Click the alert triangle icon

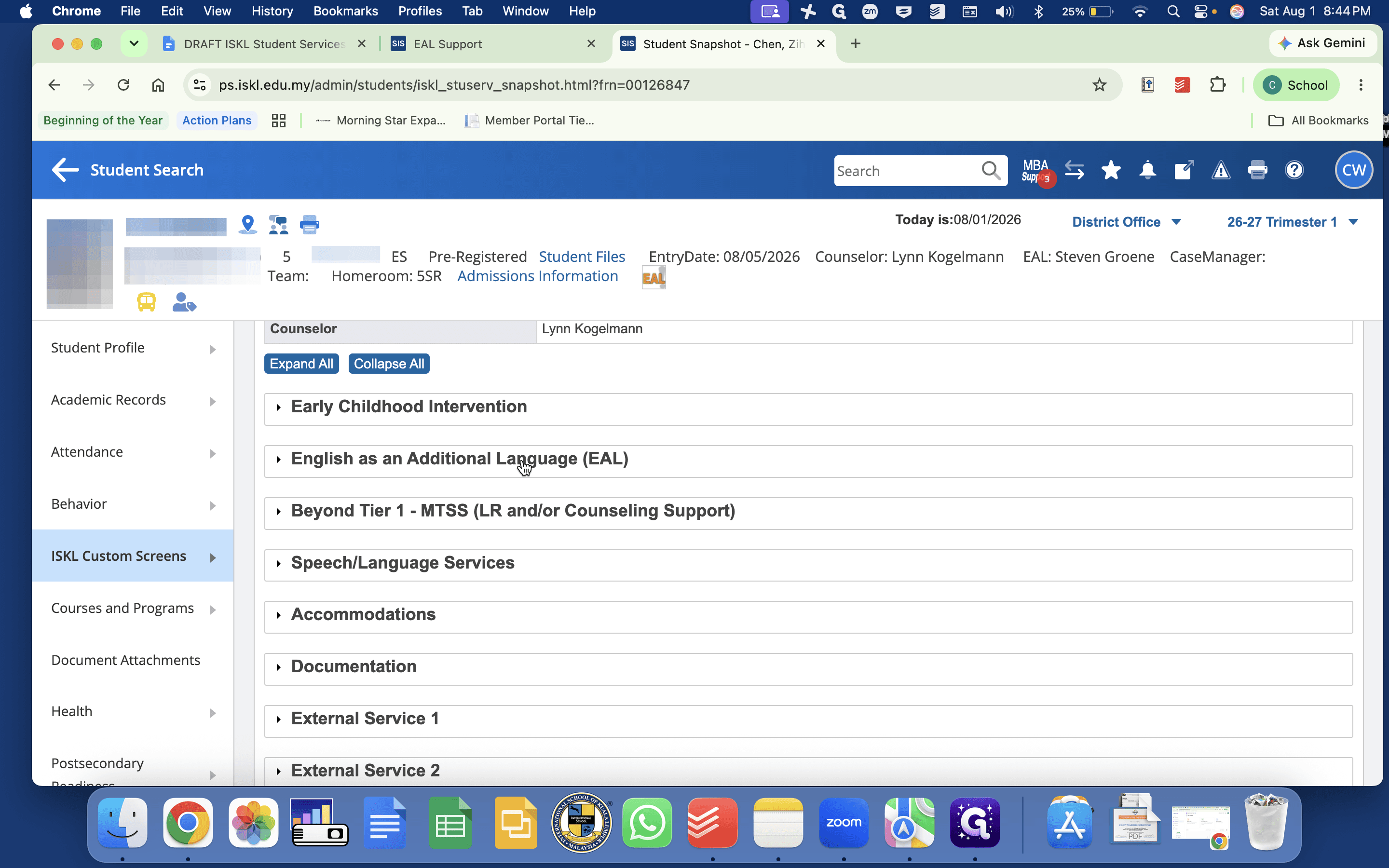pyautogui.click(x=1221, y=170)
